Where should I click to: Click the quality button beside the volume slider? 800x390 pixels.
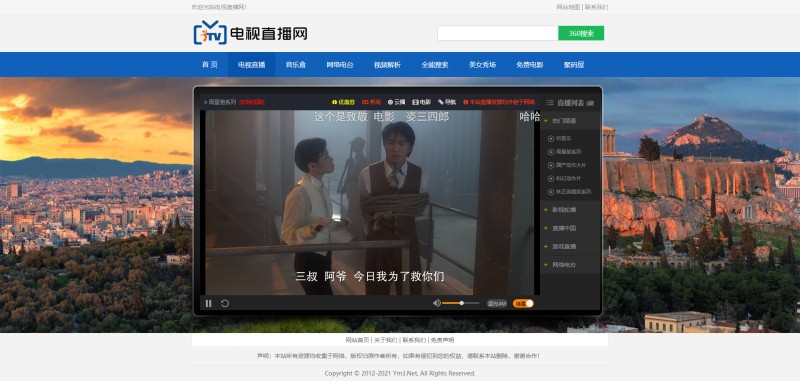(496, 304)
